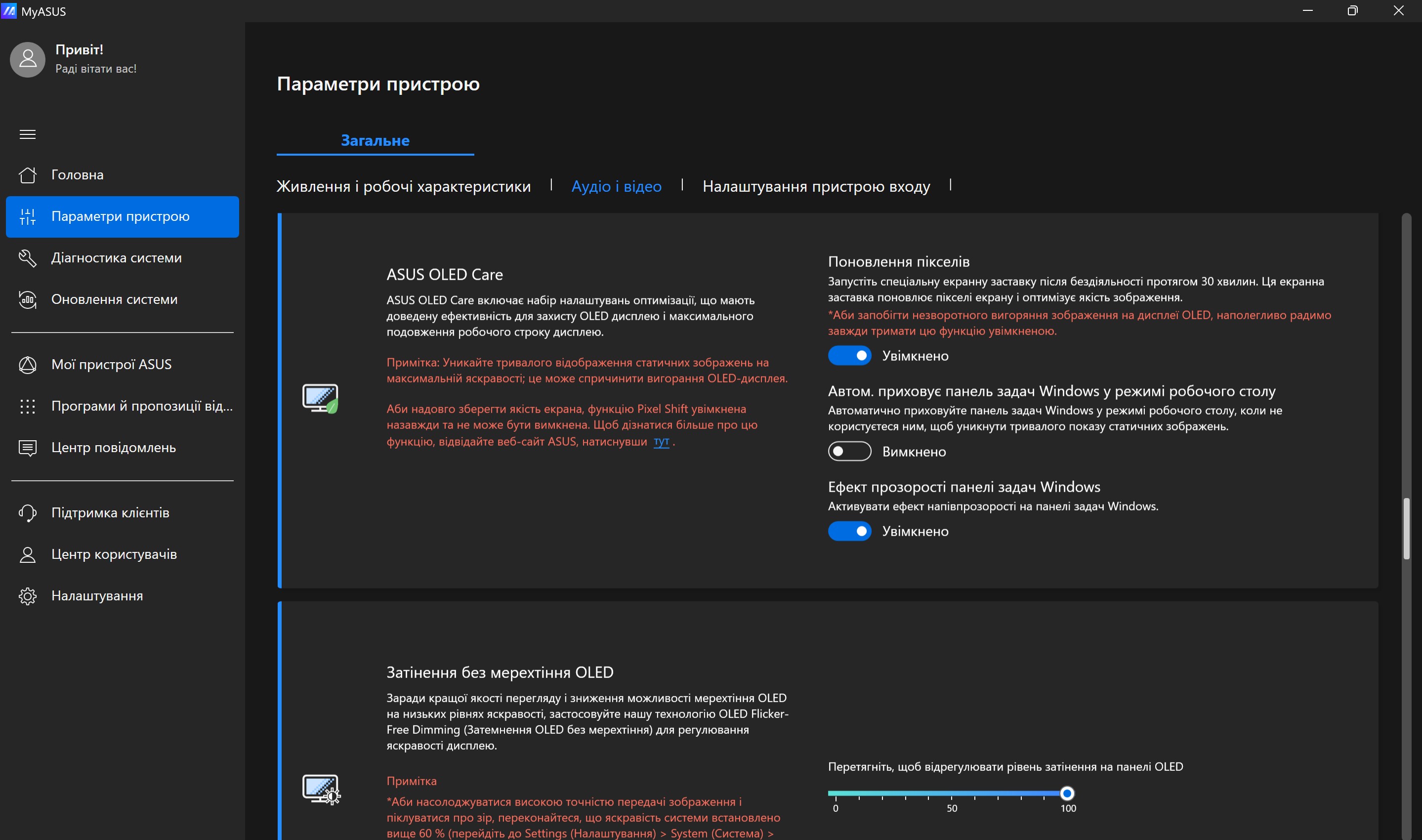The width and height of the screenshot is (1422, 840).
Task: Click the тут link to ASUS website
Action: point(661,442)
